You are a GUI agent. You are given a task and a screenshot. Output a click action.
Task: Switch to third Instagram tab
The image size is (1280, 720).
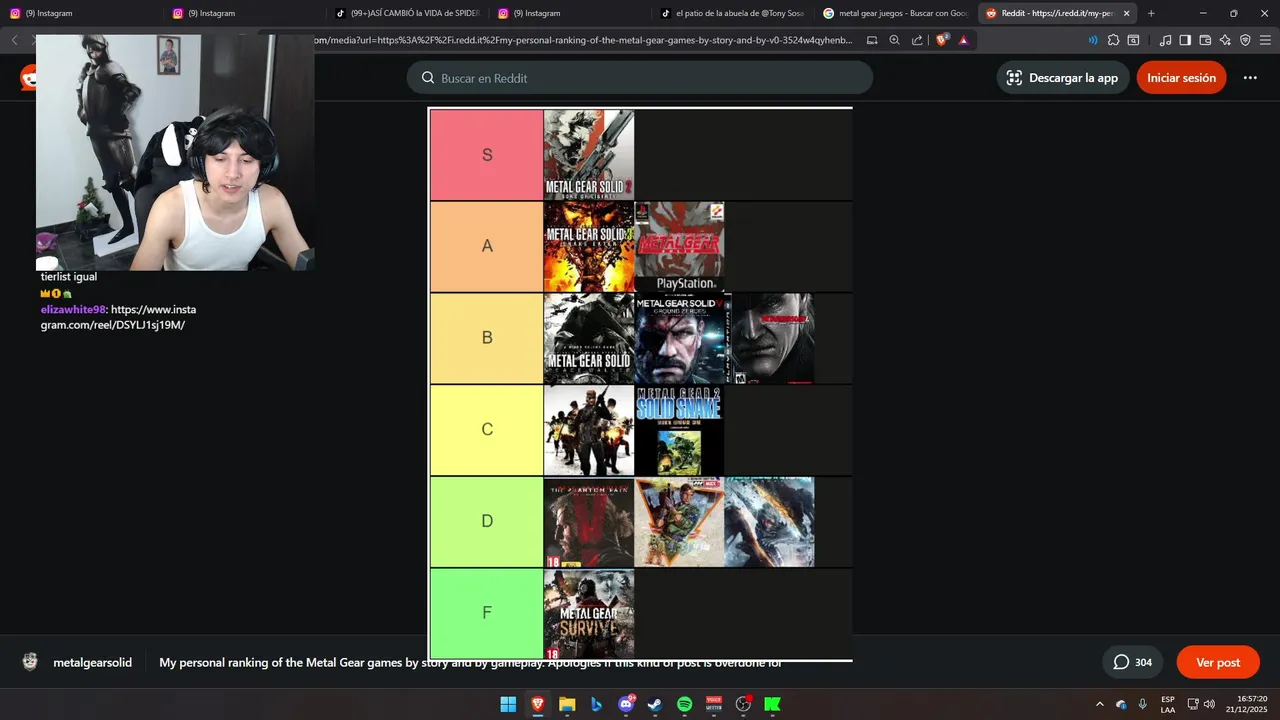point(569,13)
